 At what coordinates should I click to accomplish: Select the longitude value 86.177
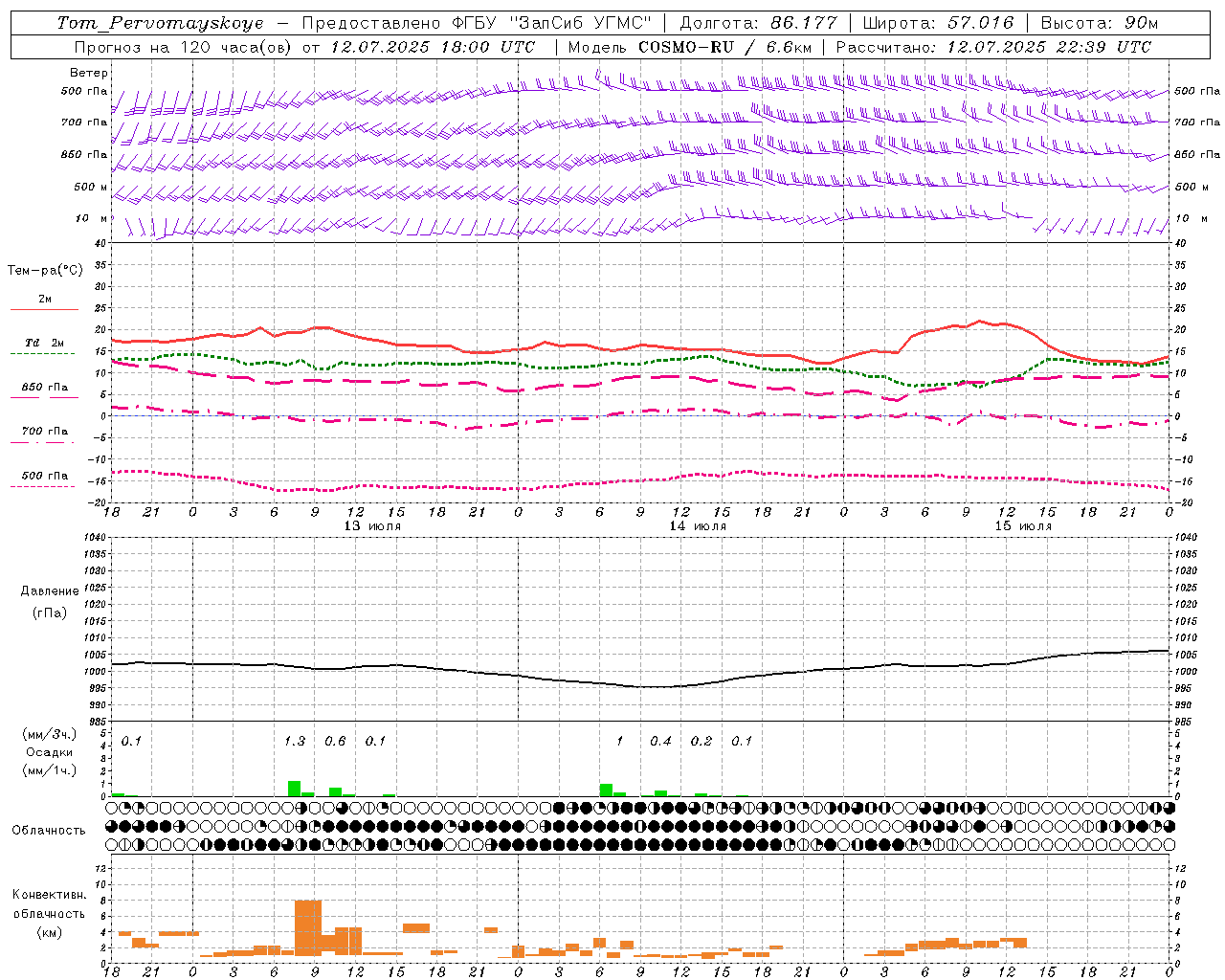click(805, 23)
